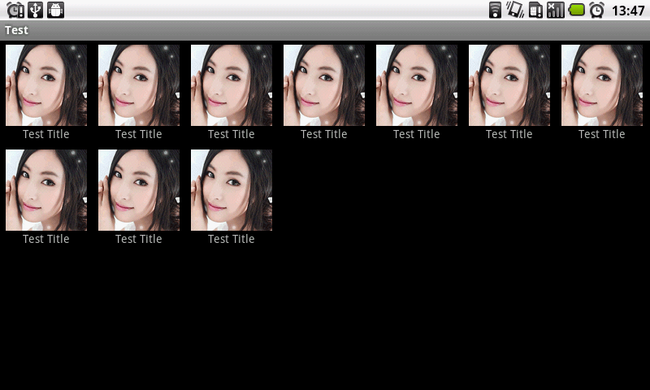The height and width of the screenshot is (390, 650).
Task: Tap the "Test" app title bar text
Action: [17, 30]
